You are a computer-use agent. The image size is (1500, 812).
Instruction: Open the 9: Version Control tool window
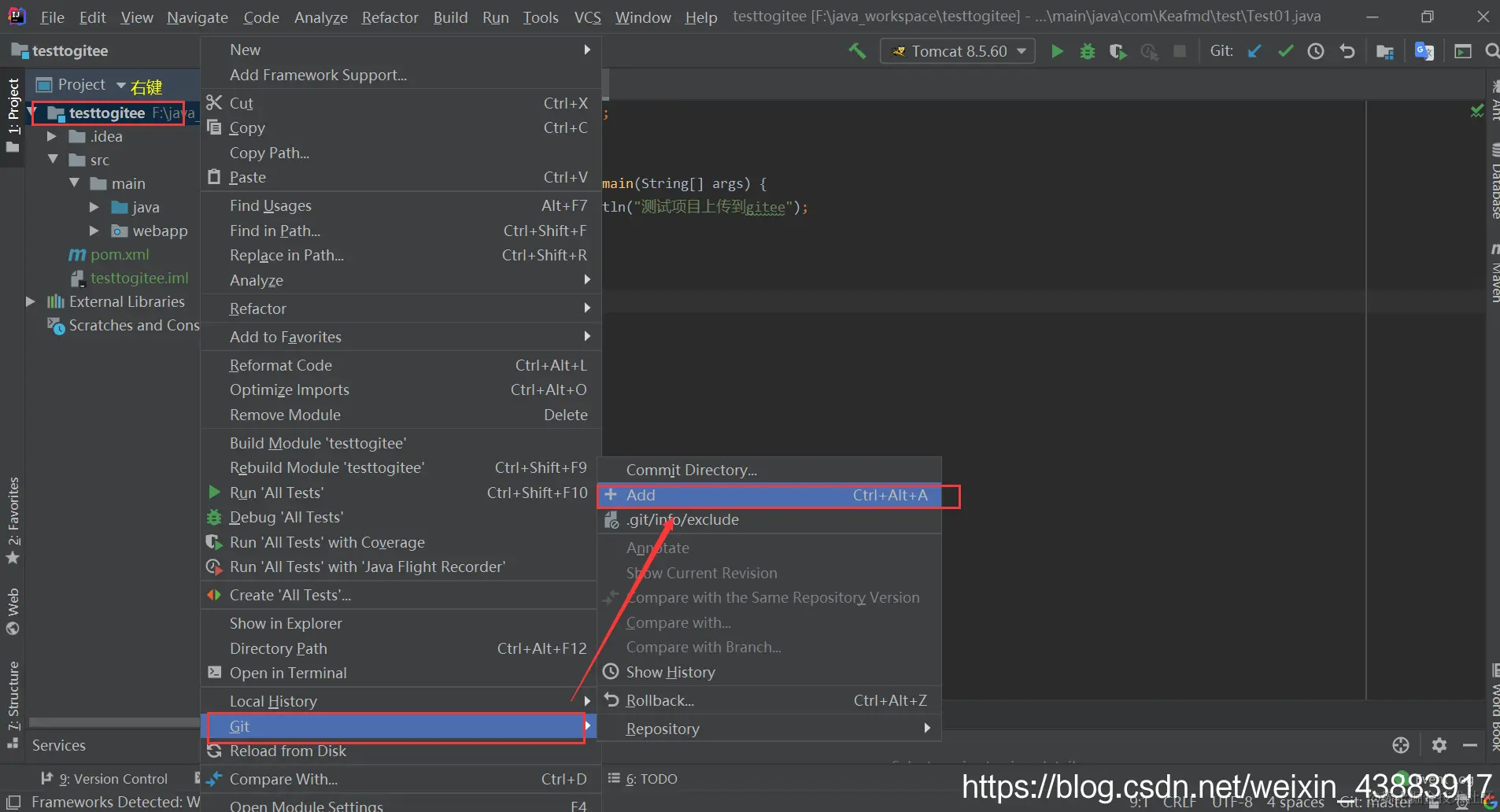point(105,779)
